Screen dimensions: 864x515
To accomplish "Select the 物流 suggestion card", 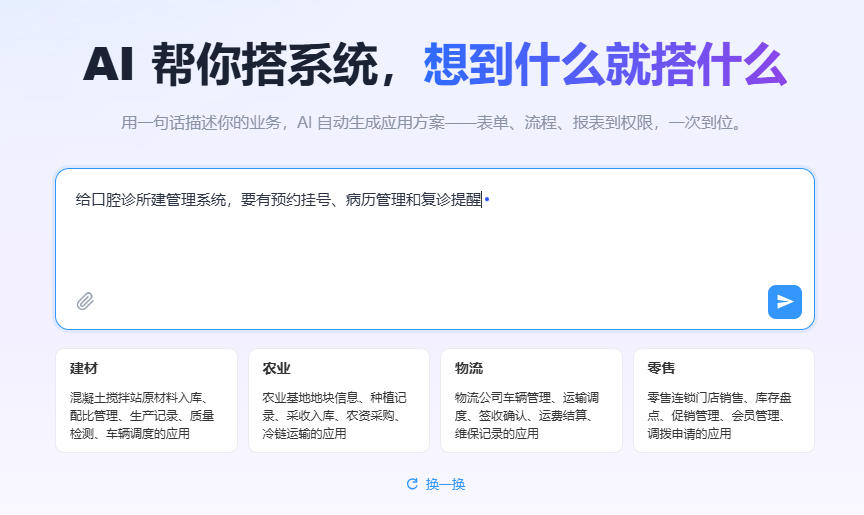I will point(531,400).
